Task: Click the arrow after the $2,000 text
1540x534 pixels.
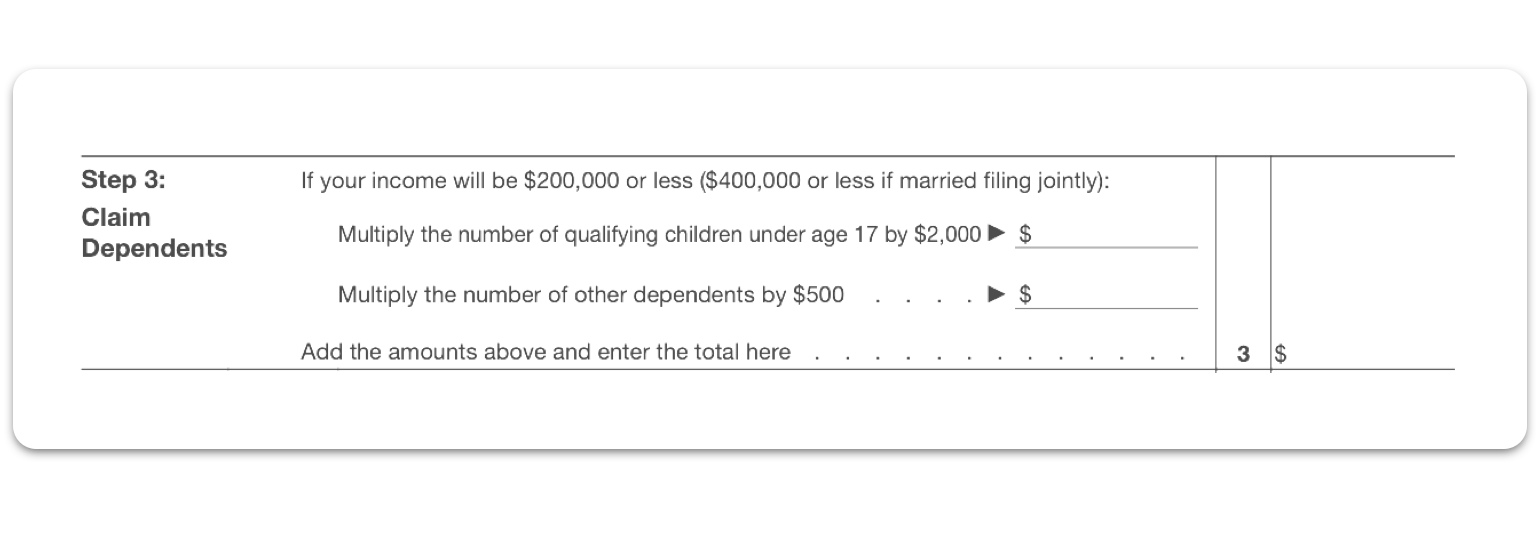Action: click(x=995, y=234)
